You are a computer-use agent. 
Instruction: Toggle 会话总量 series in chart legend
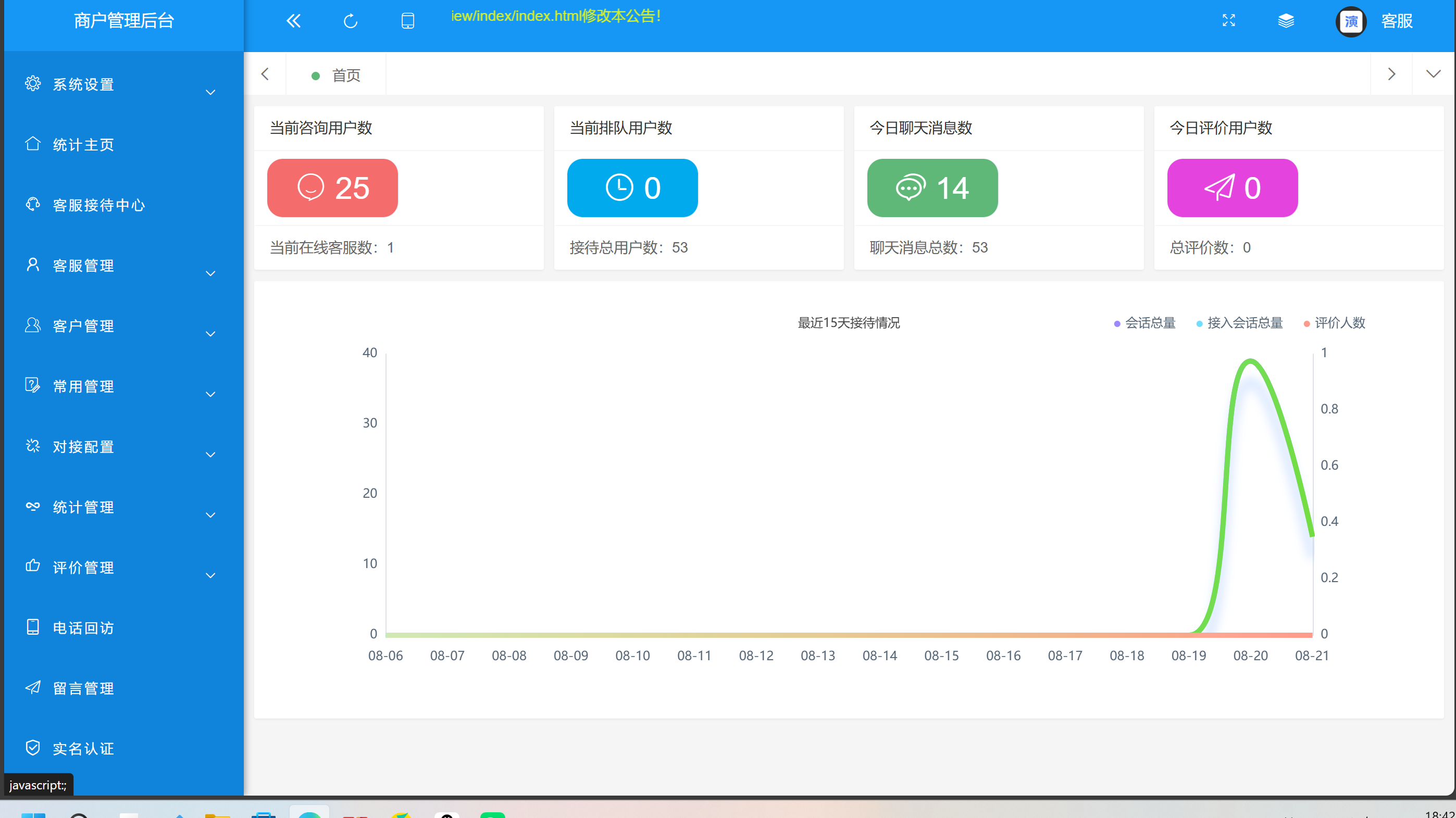click(1145, 323)
